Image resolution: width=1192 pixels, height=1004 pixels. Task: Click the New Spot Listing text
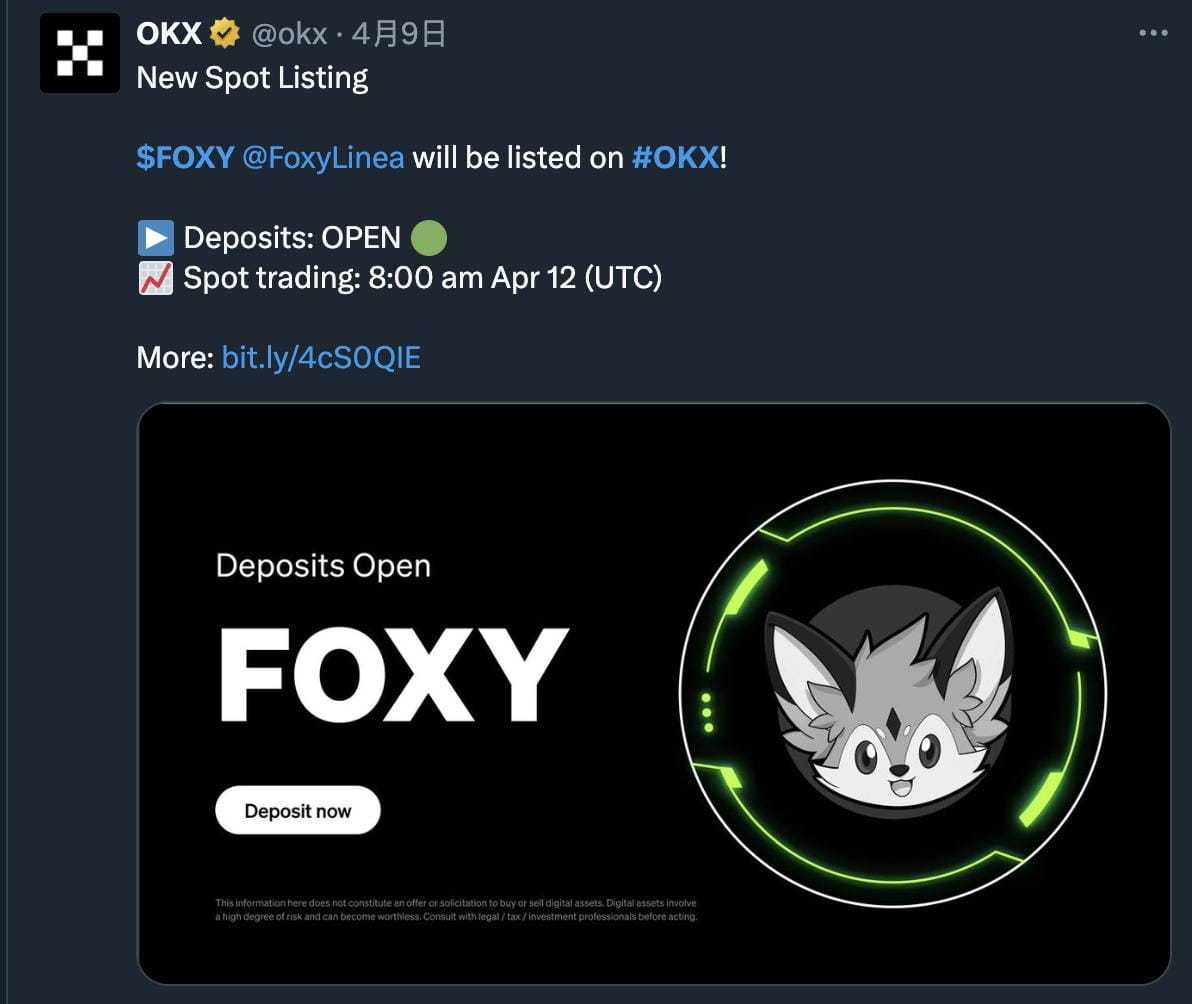click(x=252, y=78)
